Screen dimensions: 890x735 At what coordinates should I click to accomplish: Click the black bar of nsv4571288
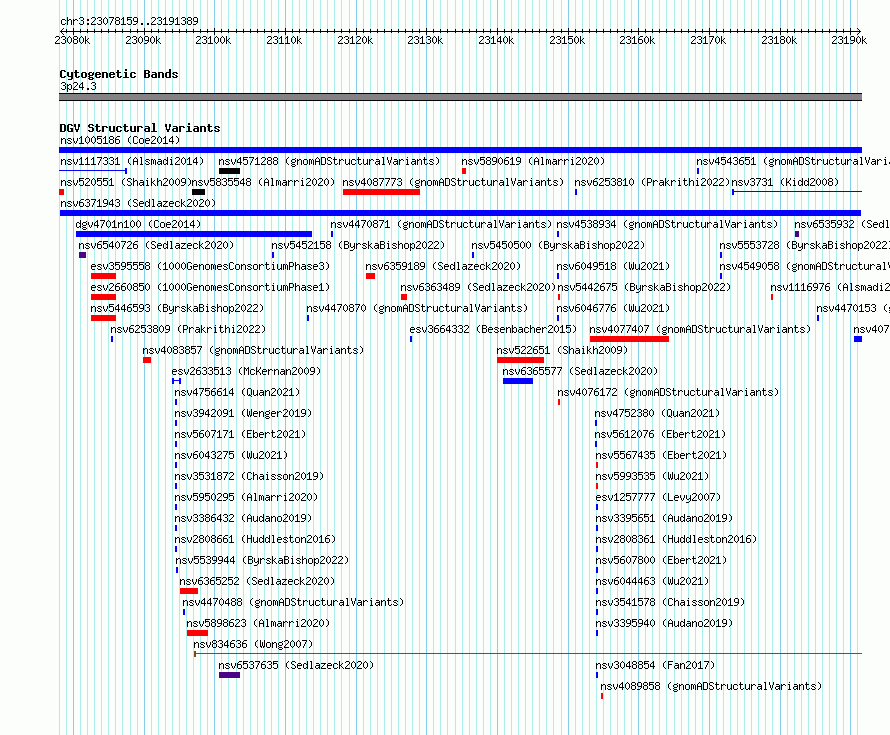(229, 171)
